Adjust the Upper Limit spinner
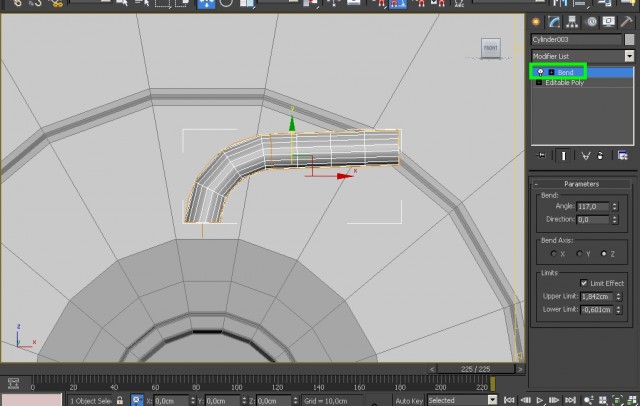 619,296
